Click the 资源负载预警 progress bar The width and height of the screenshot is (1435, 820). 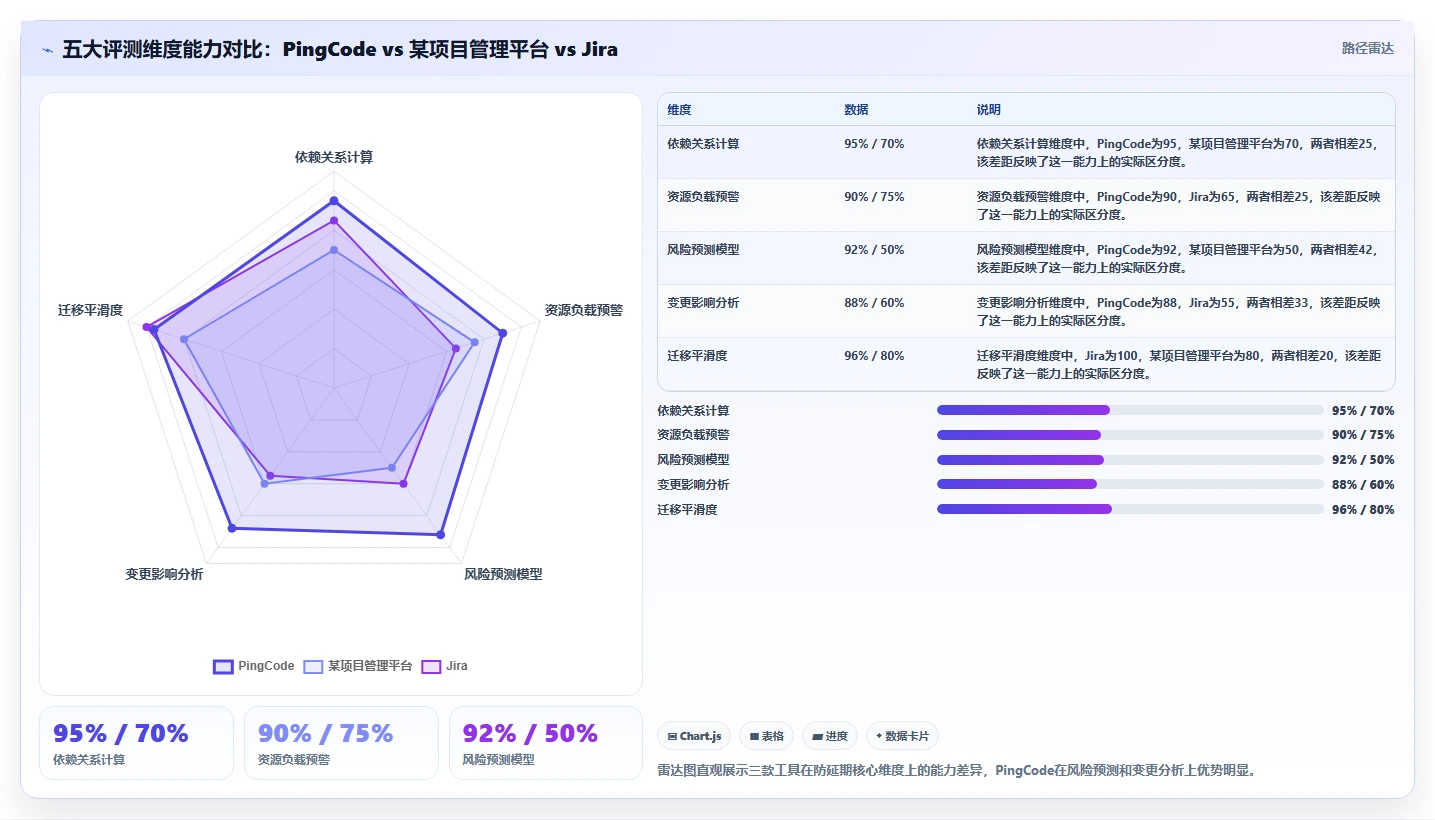point(1130,435)
